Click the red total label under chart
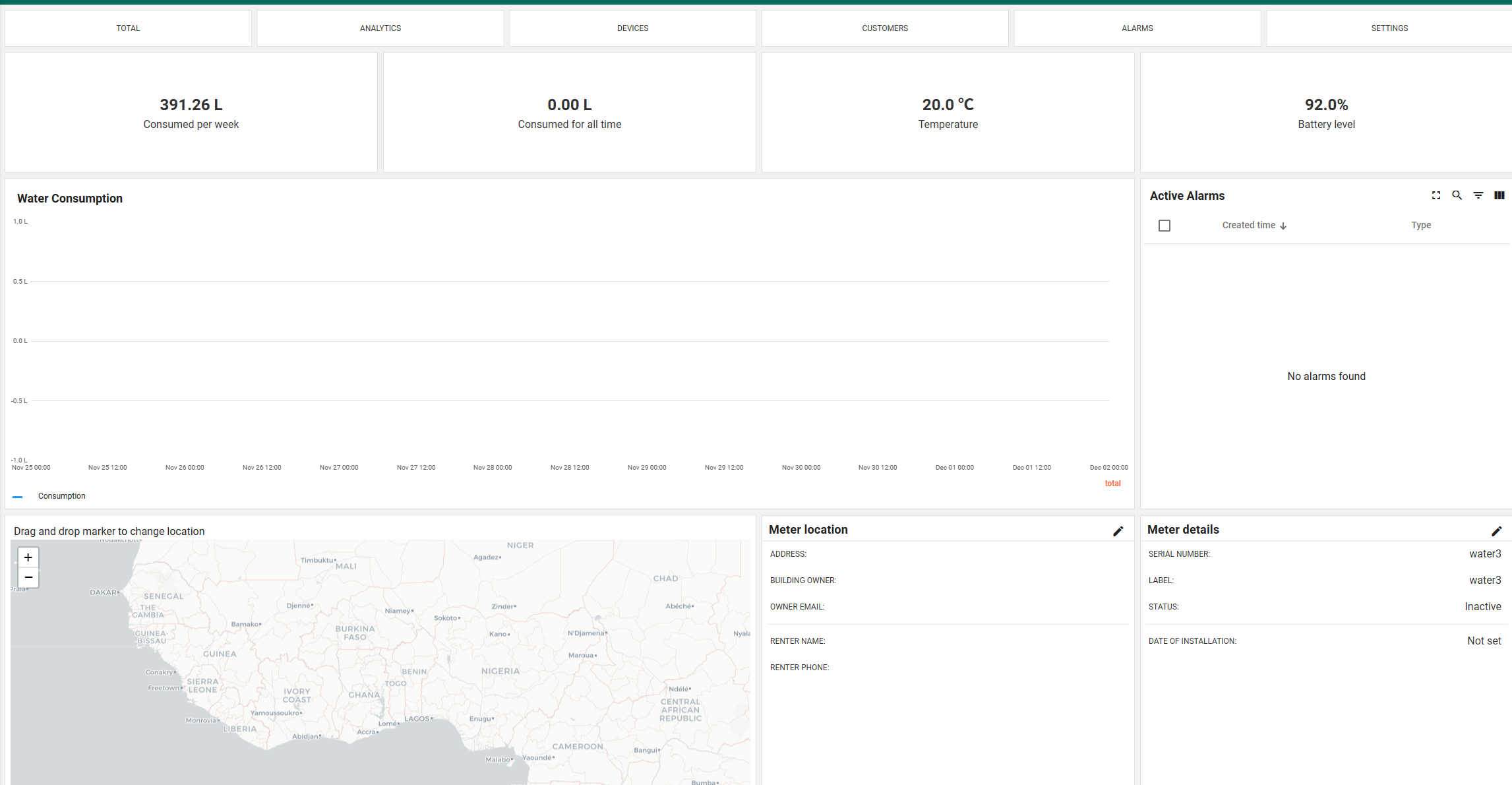 point(1112,484)
